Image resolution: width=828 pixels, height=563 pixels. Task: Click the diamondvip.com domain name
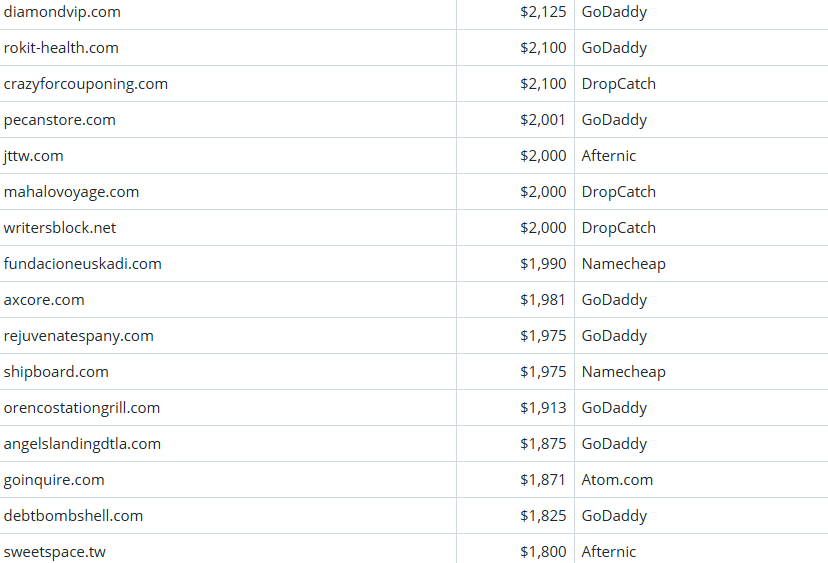point(62,12)
